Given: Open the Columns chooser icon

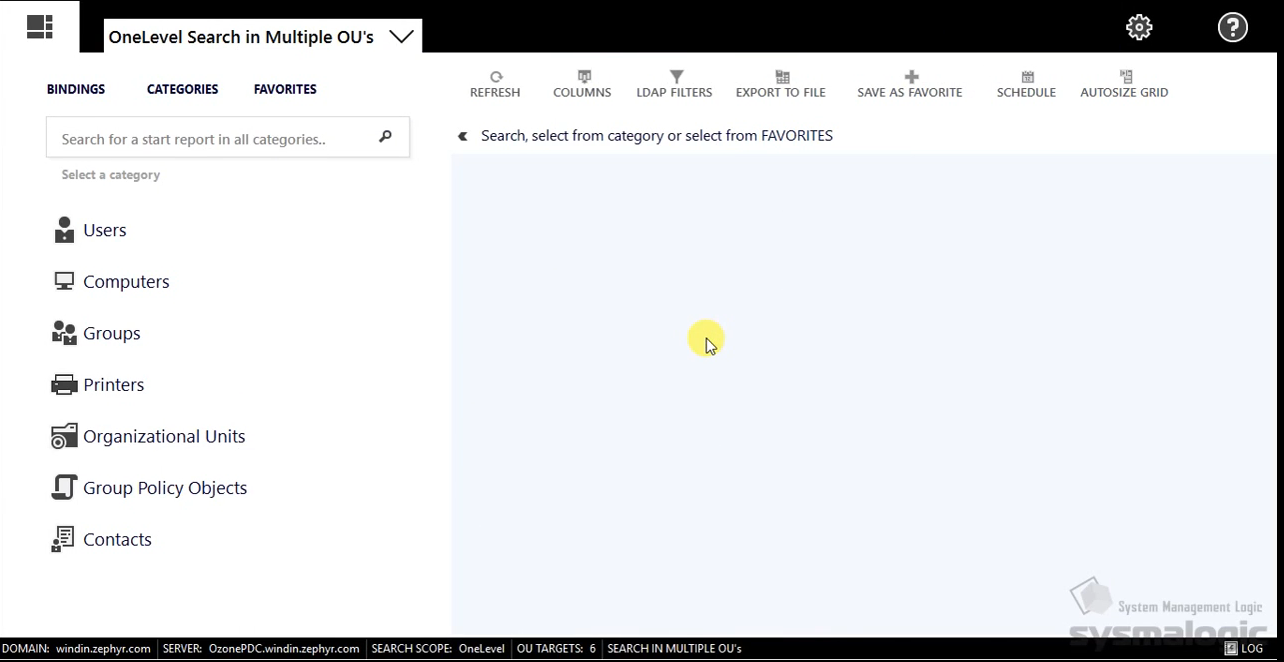Looking at the screenshot, I should (584, 77).
